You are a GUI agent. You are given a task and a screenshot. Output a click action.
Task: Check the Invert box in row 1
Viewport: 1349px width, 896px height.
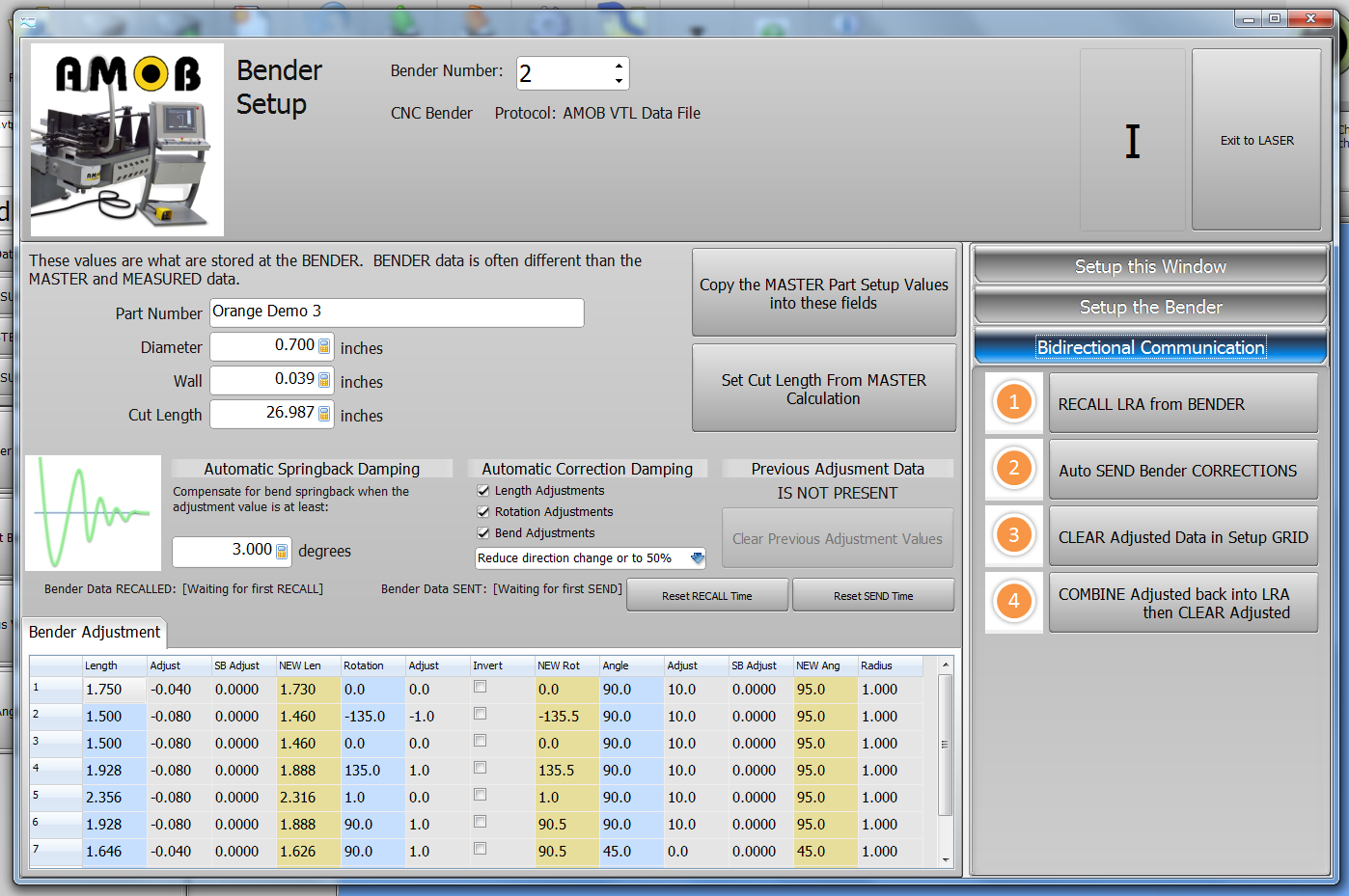pyautogui.click(x=480, y=688)
